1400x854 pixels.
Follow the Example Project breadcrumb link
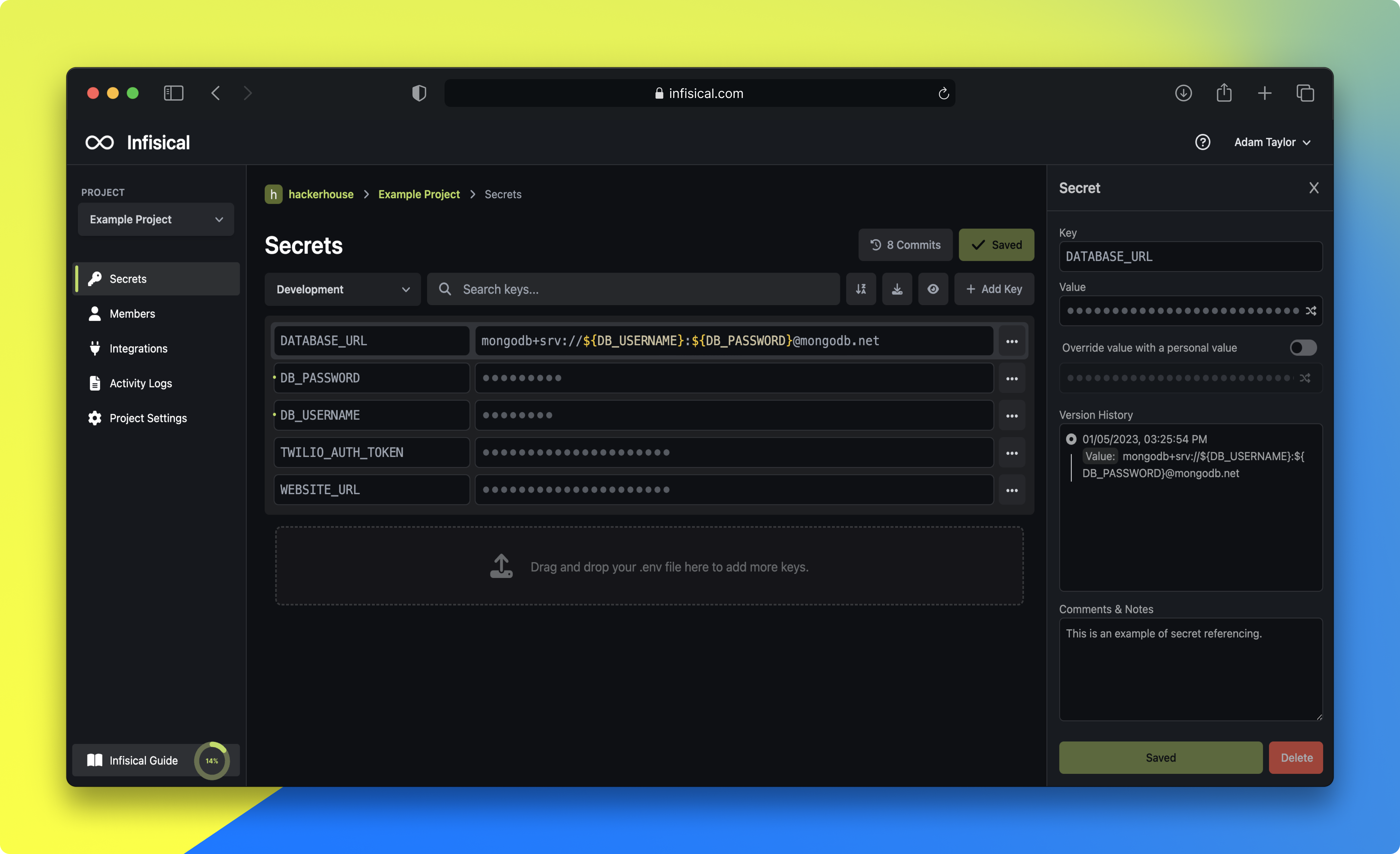point(419,194)
